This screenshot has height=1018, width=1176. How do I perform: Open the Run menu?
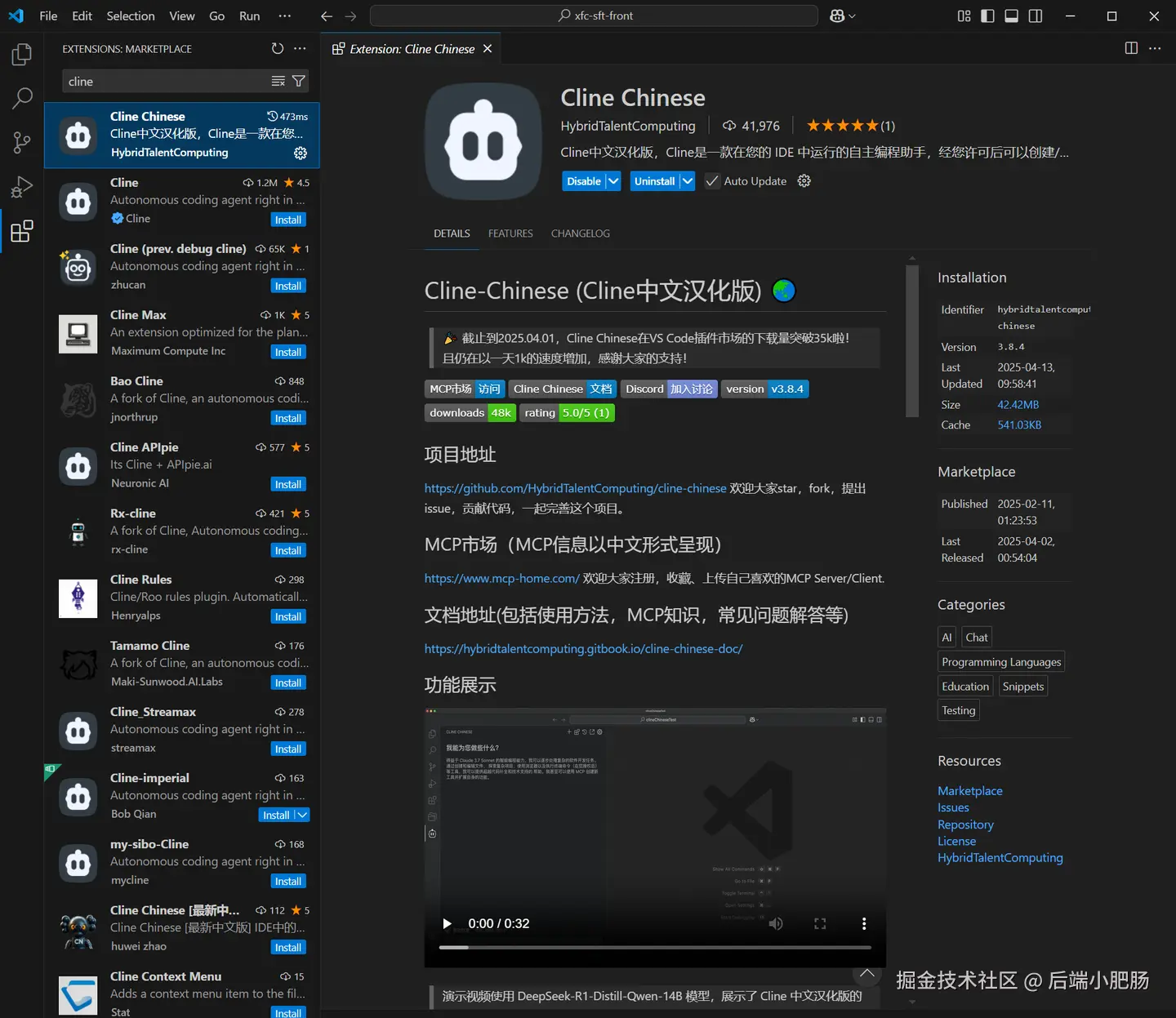(x=250, y=16)
